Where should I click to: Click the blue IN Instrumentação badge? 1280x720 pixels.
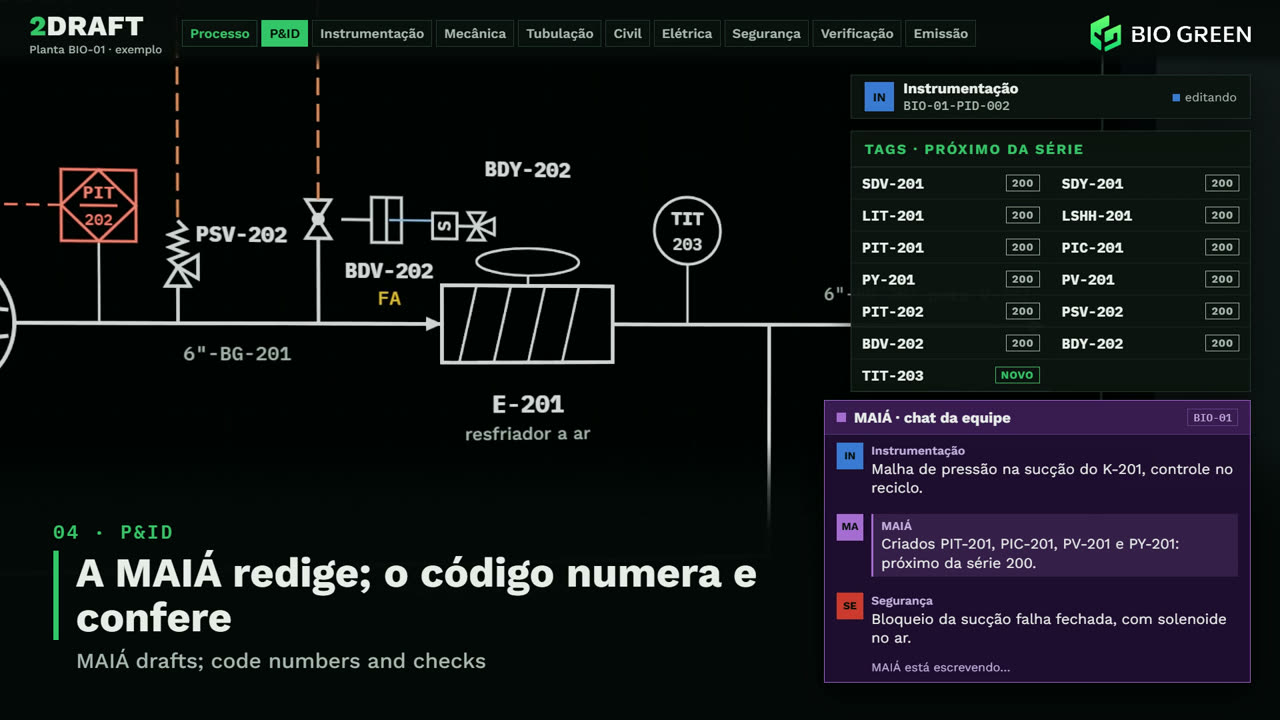[879, 97]
